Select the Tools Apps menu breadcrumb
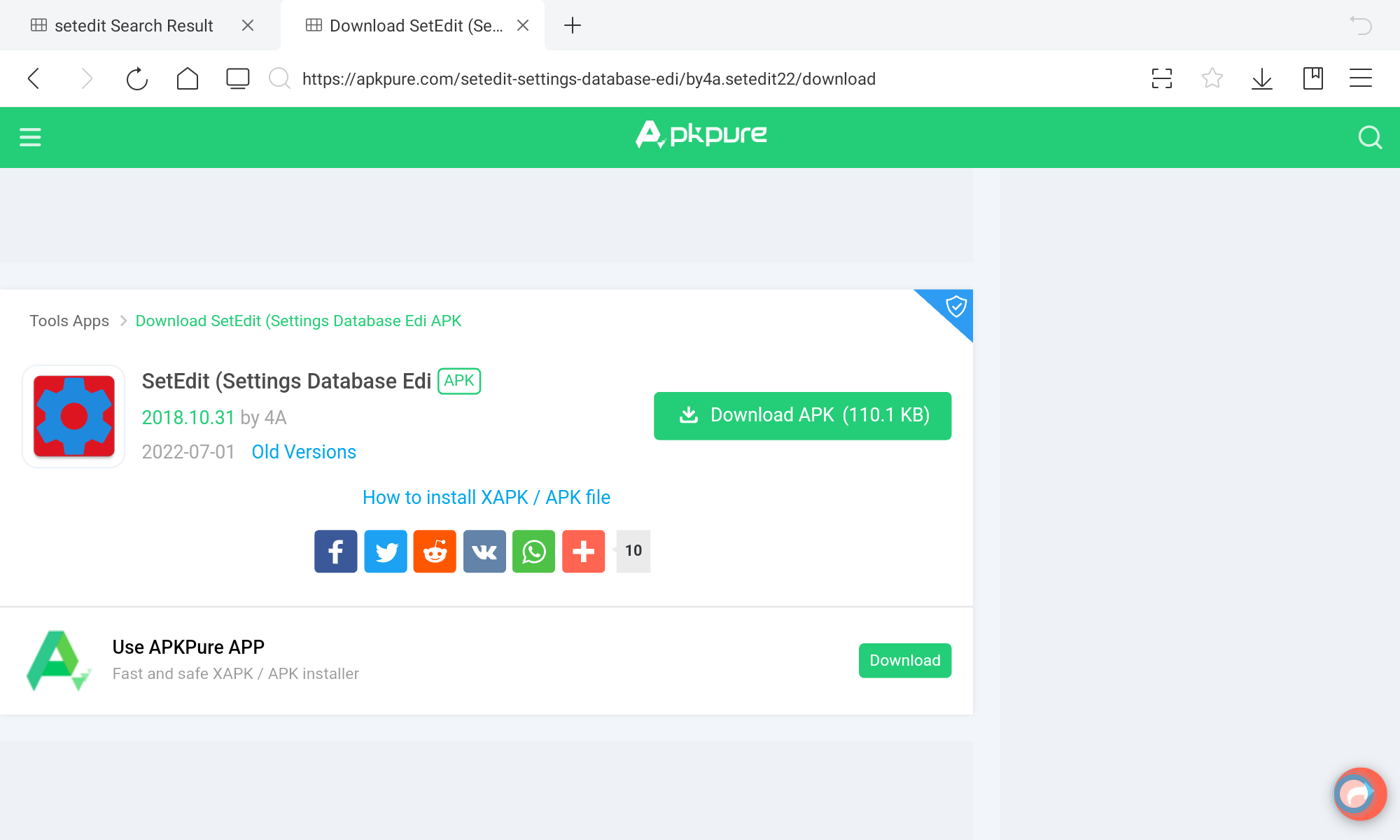 click(68, 320)
